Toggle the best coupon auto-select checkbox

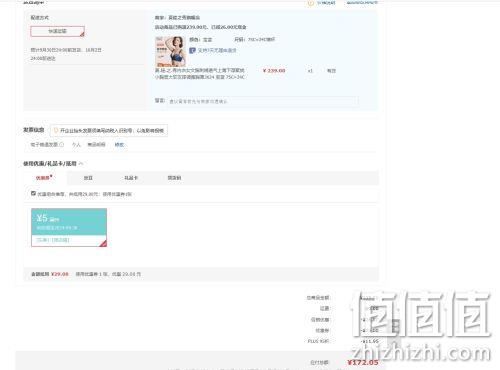pyautogui.click(x=33, y=193)
